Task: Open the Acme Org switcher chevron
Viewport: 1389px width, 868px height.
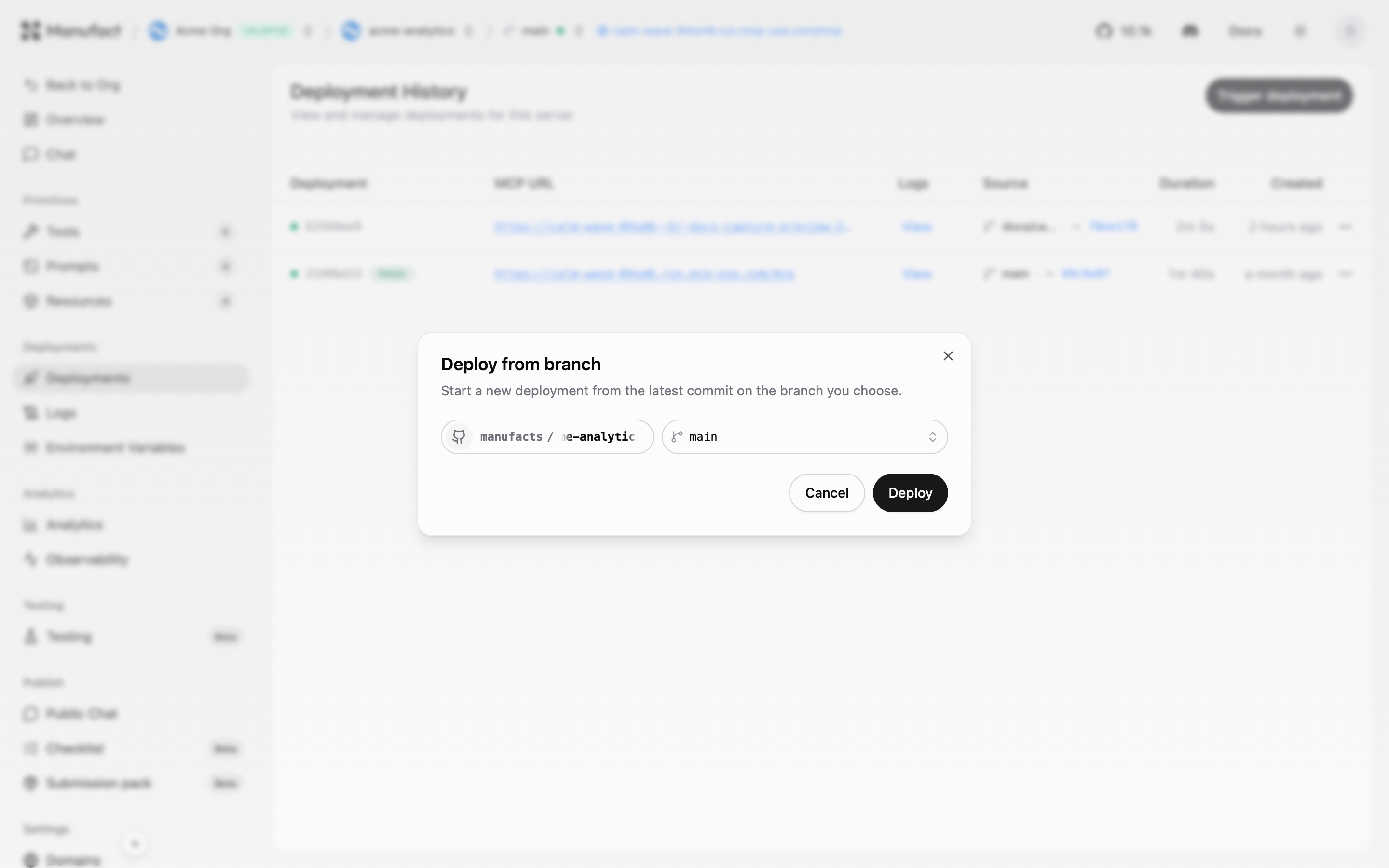Action: (308, 30)
